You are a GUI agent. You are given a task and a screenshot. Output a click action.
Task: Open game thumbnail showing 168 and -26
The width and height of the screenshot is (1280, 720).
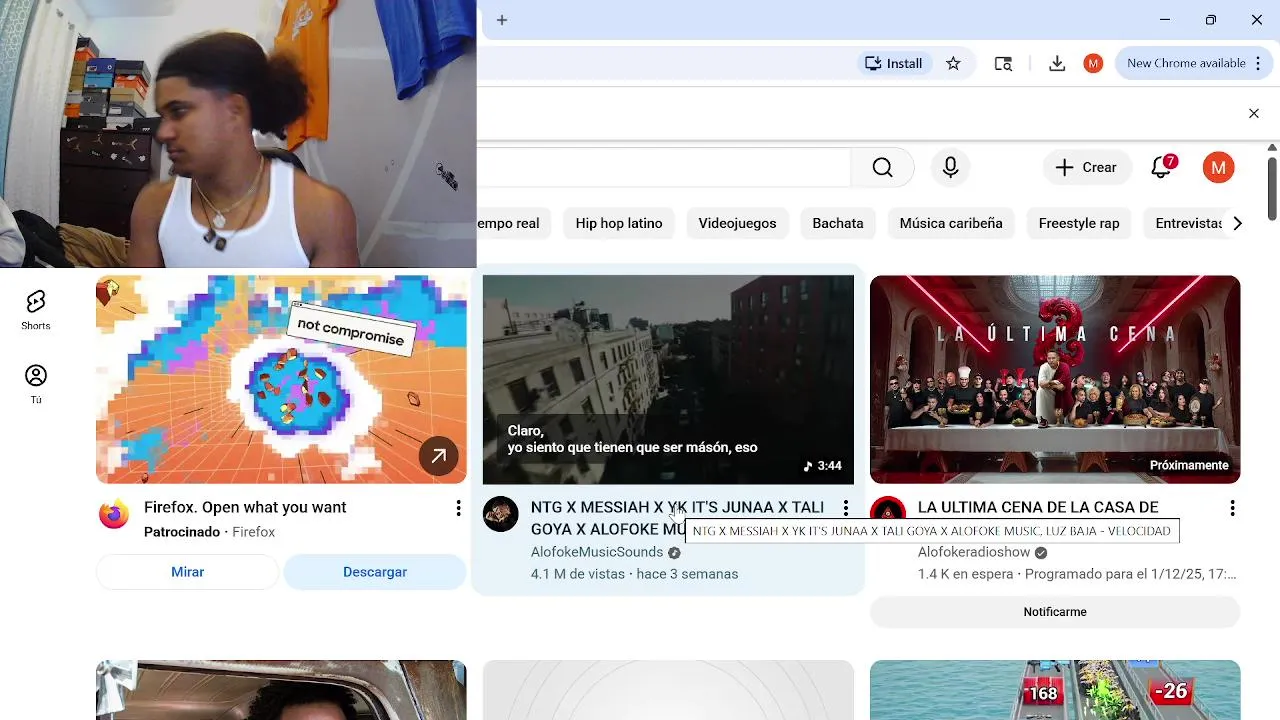point(1055,690)
